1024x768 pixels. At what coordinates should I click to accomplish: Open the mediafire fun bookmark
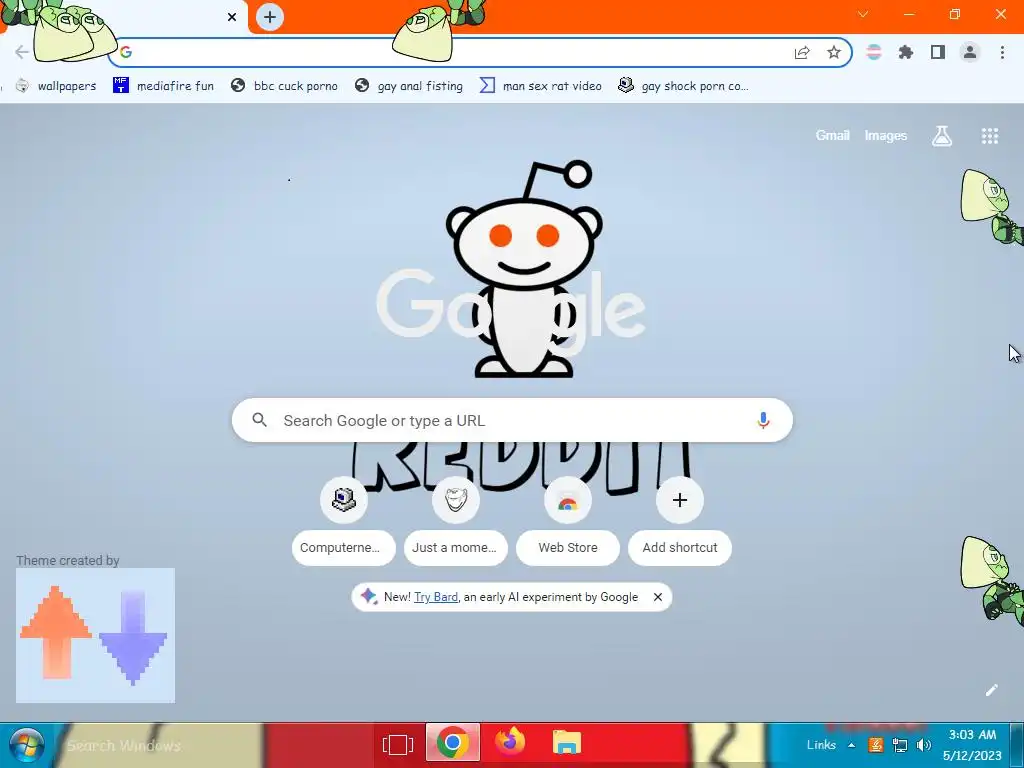point(163,86)
